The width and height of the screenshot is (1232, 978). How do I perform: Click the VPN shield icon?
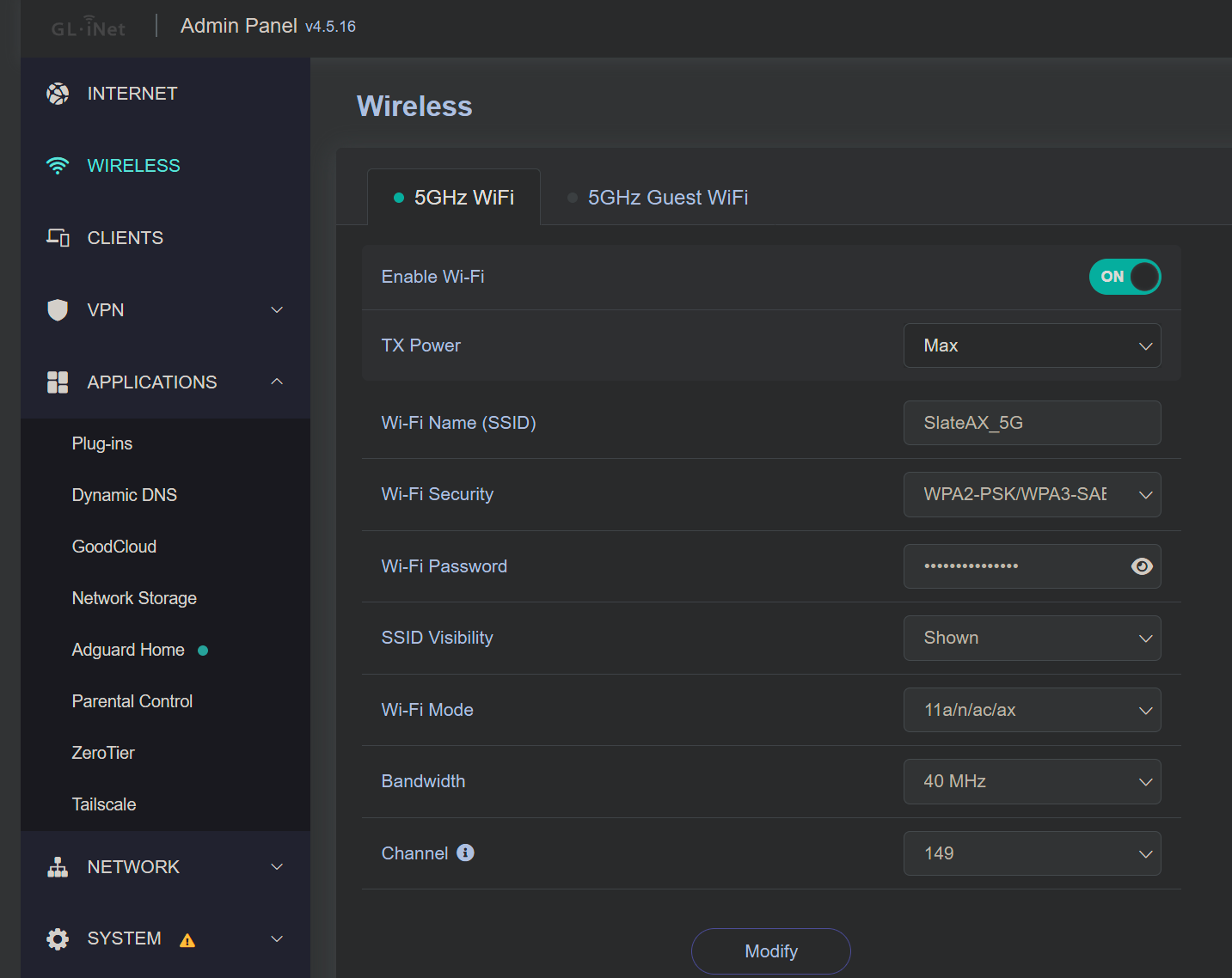[x=57, y=309]
